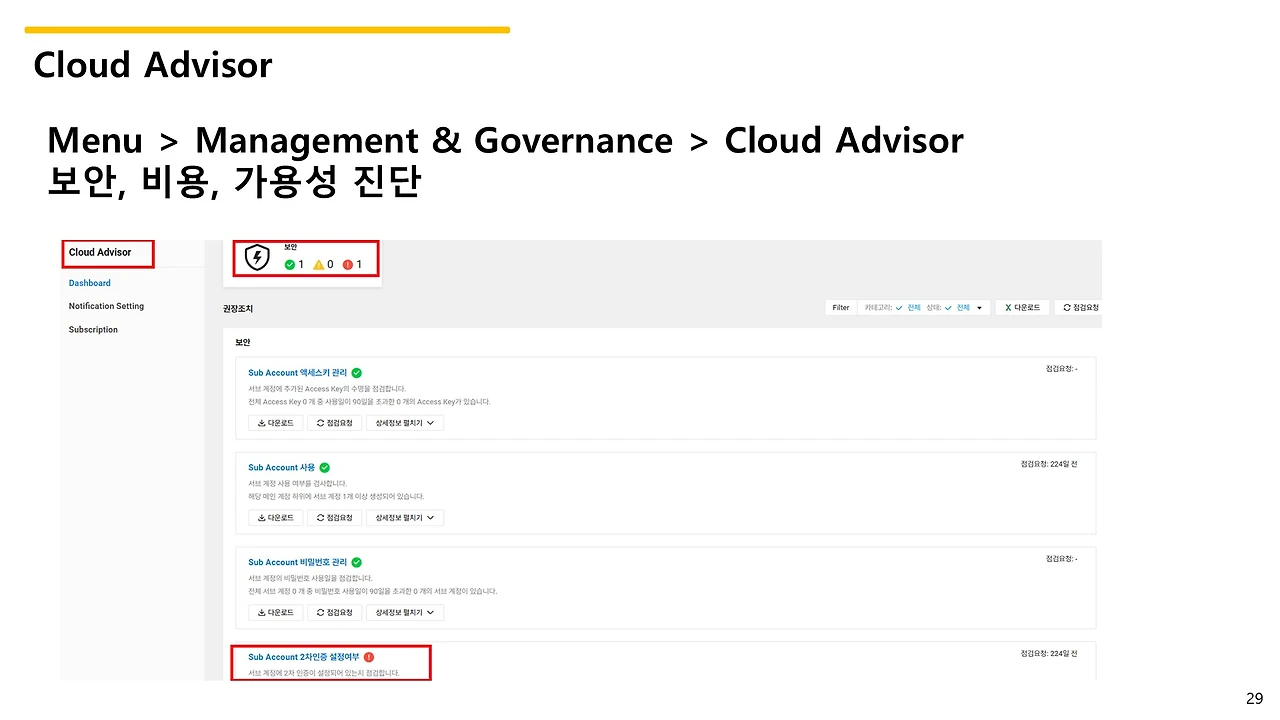This screenshot has height=720, width=1280.
Task: Open the Sub Account 비밀번호 관리 link
Action: pyautogui.click(x=298, y=563)
